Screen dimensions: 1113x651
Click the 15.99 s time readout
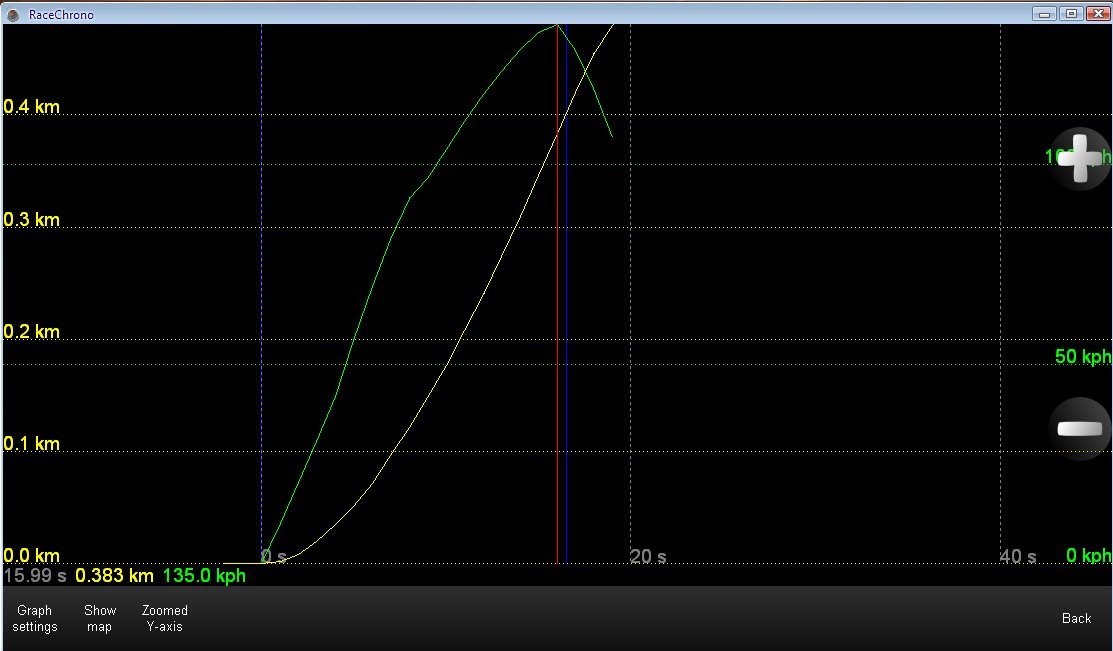[35, 576]
